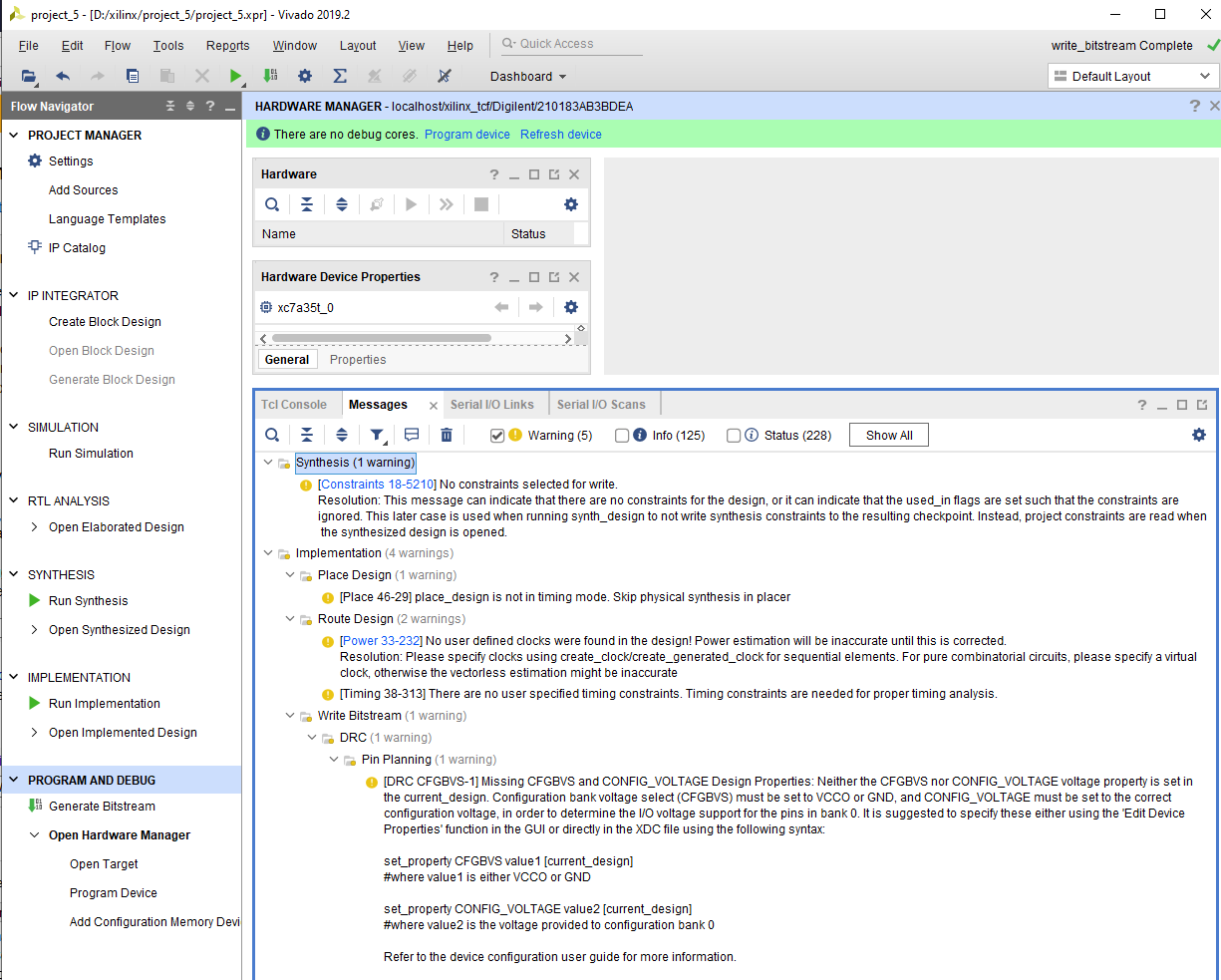Click the Copy icon in main toolbar
This screenshot has width=1221, height=980.
[x=133, y=76]
